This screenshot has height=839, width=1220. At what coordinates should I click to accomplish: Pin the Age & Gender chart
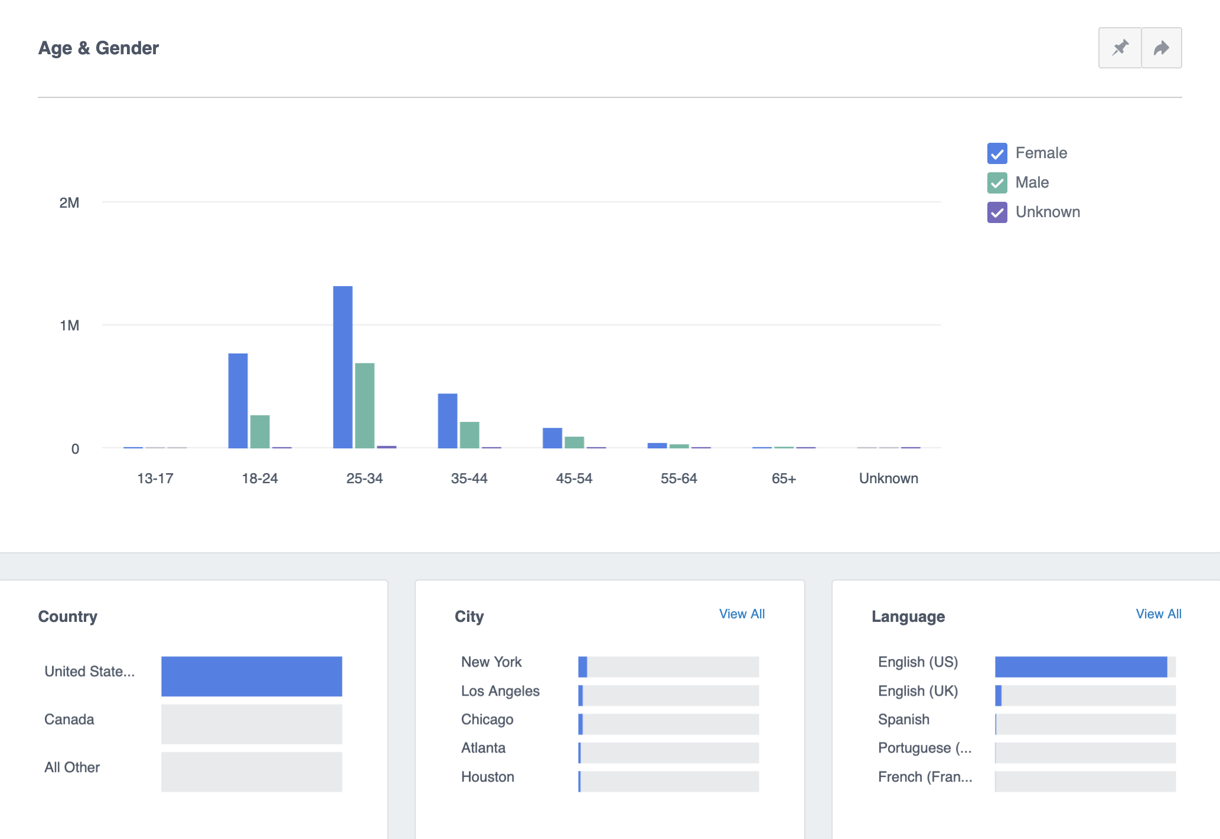click(x=1119, y=47)
